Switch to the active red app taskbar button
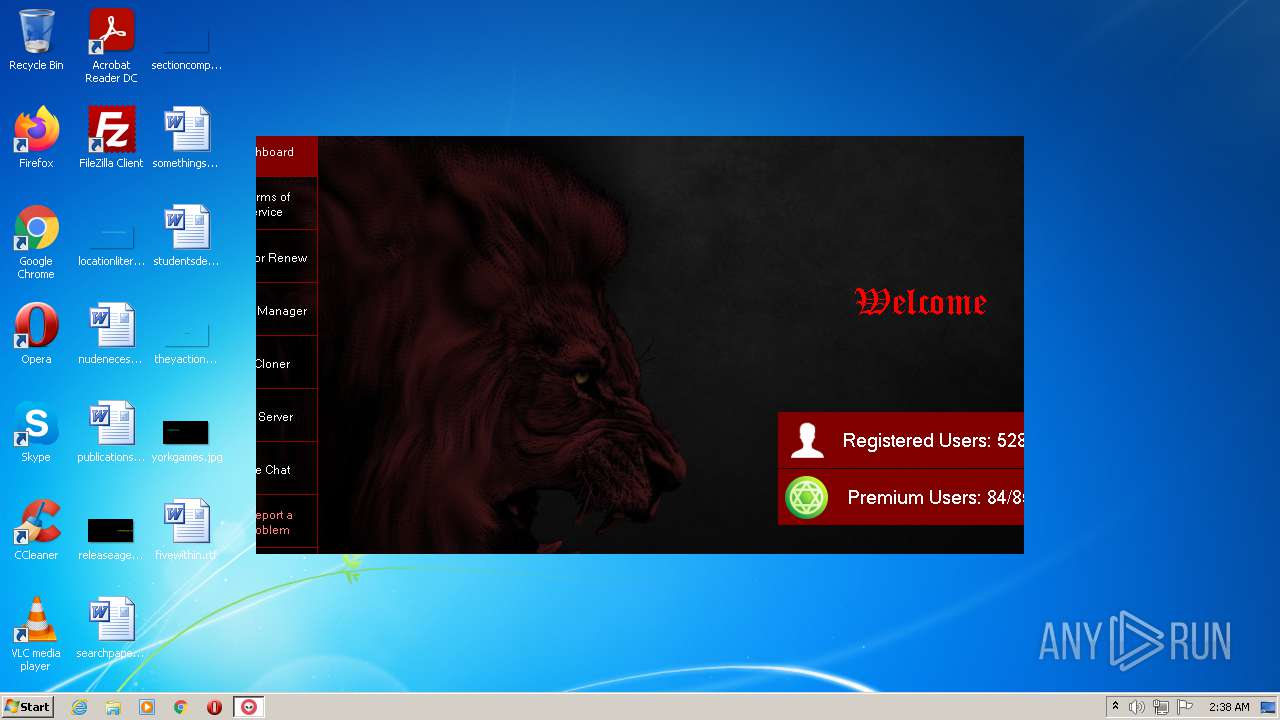This screenshot has height=720, width=1280. [x=249, y=707]
